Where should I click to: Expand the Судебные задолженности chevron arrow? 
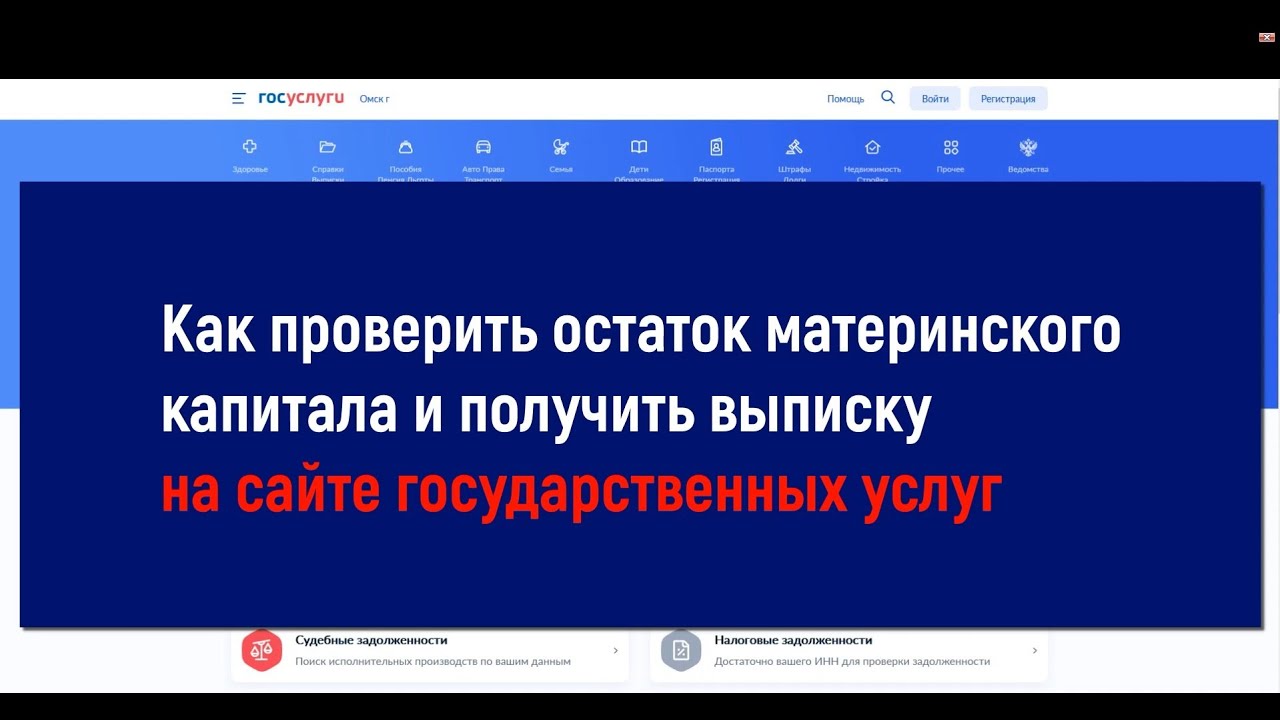point(615,650)
